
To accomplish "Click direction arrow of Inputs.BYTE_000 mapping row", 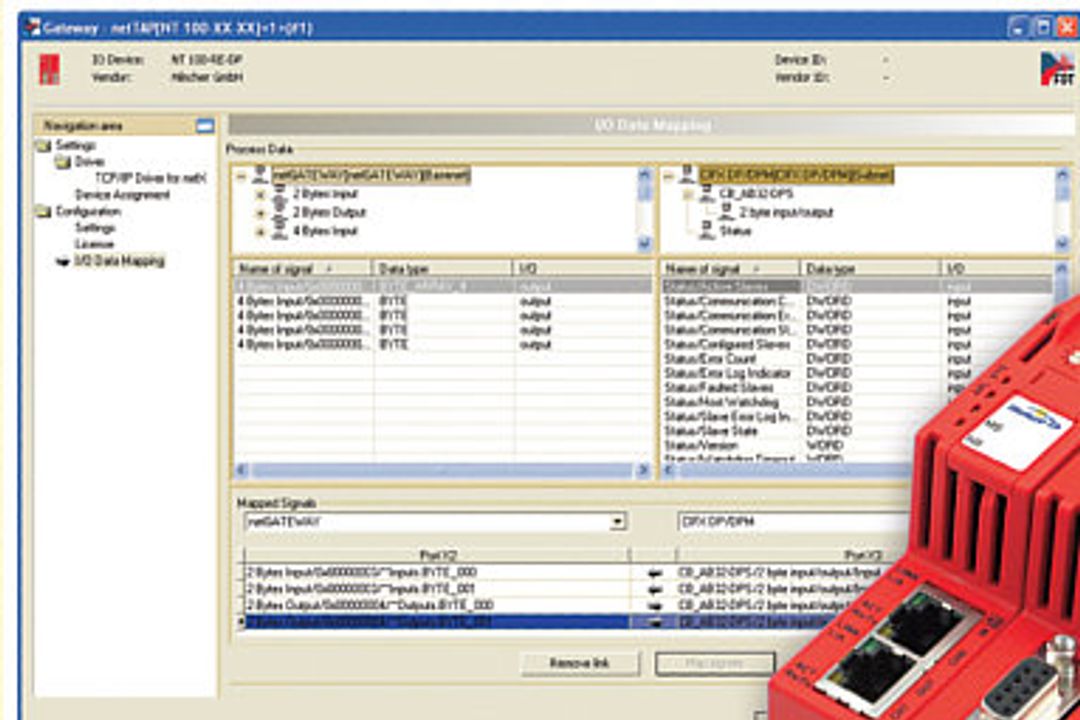I will (x=654, y=573).
